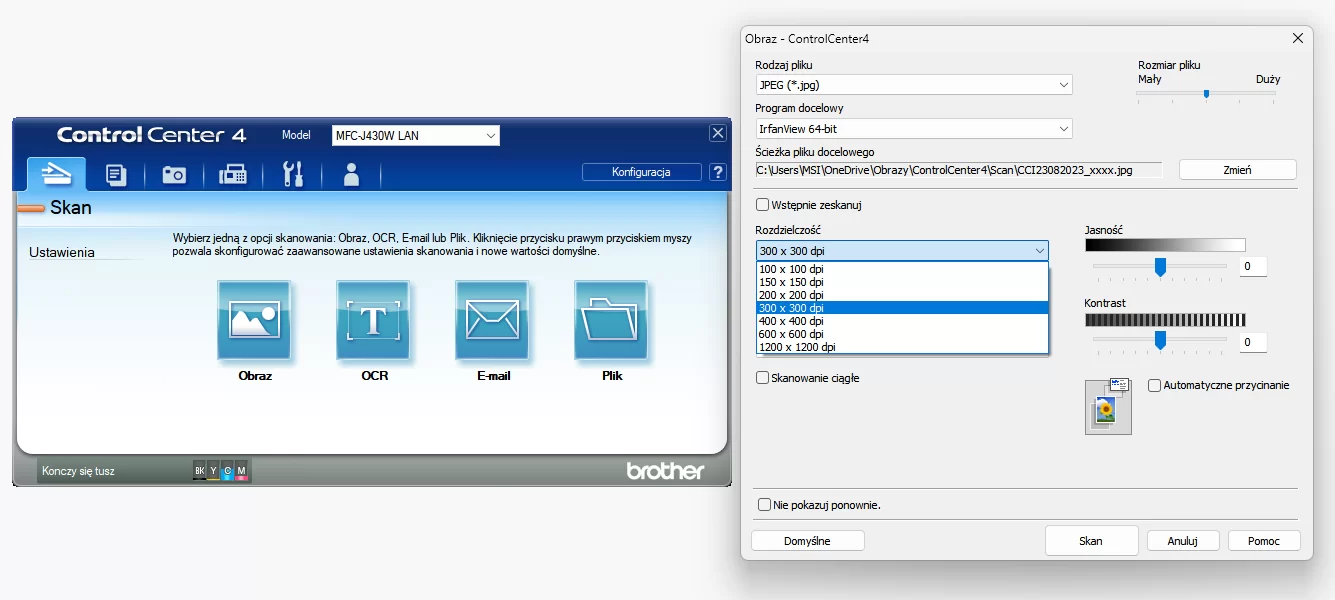
Task: Select the 200 x 200 dpi option
Action: (x=902, y=295)
